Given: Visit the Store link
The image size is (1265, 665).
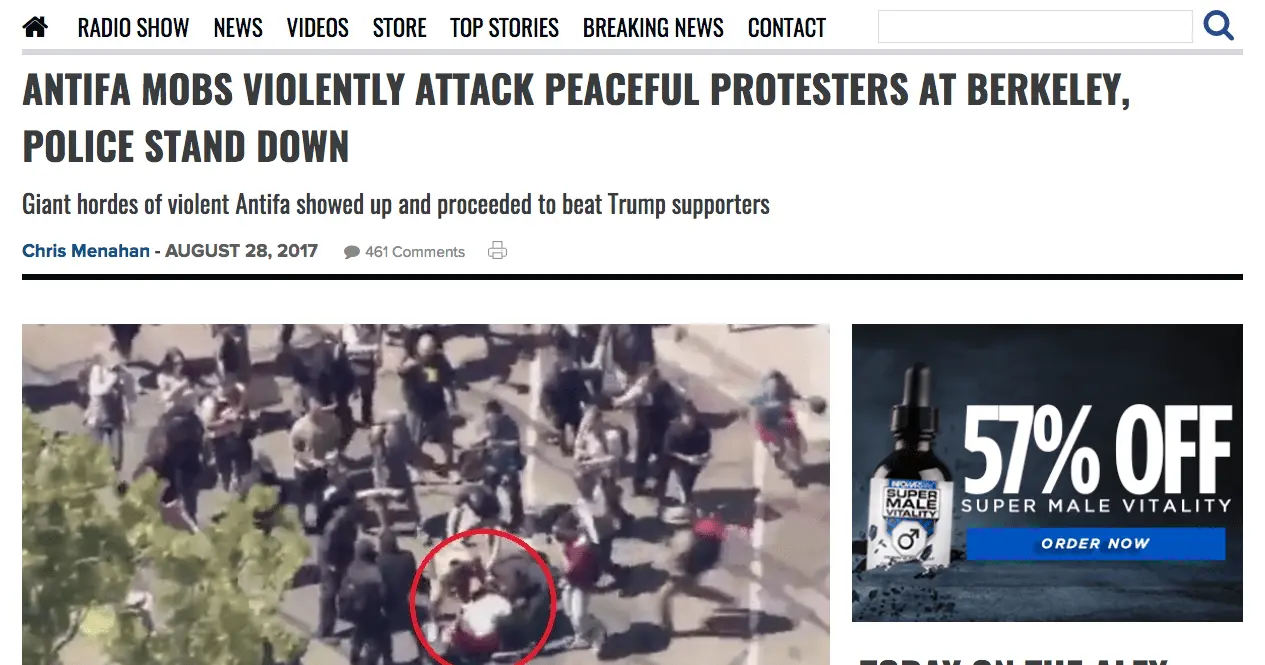Looking at the screenshot, I should 400,28.
